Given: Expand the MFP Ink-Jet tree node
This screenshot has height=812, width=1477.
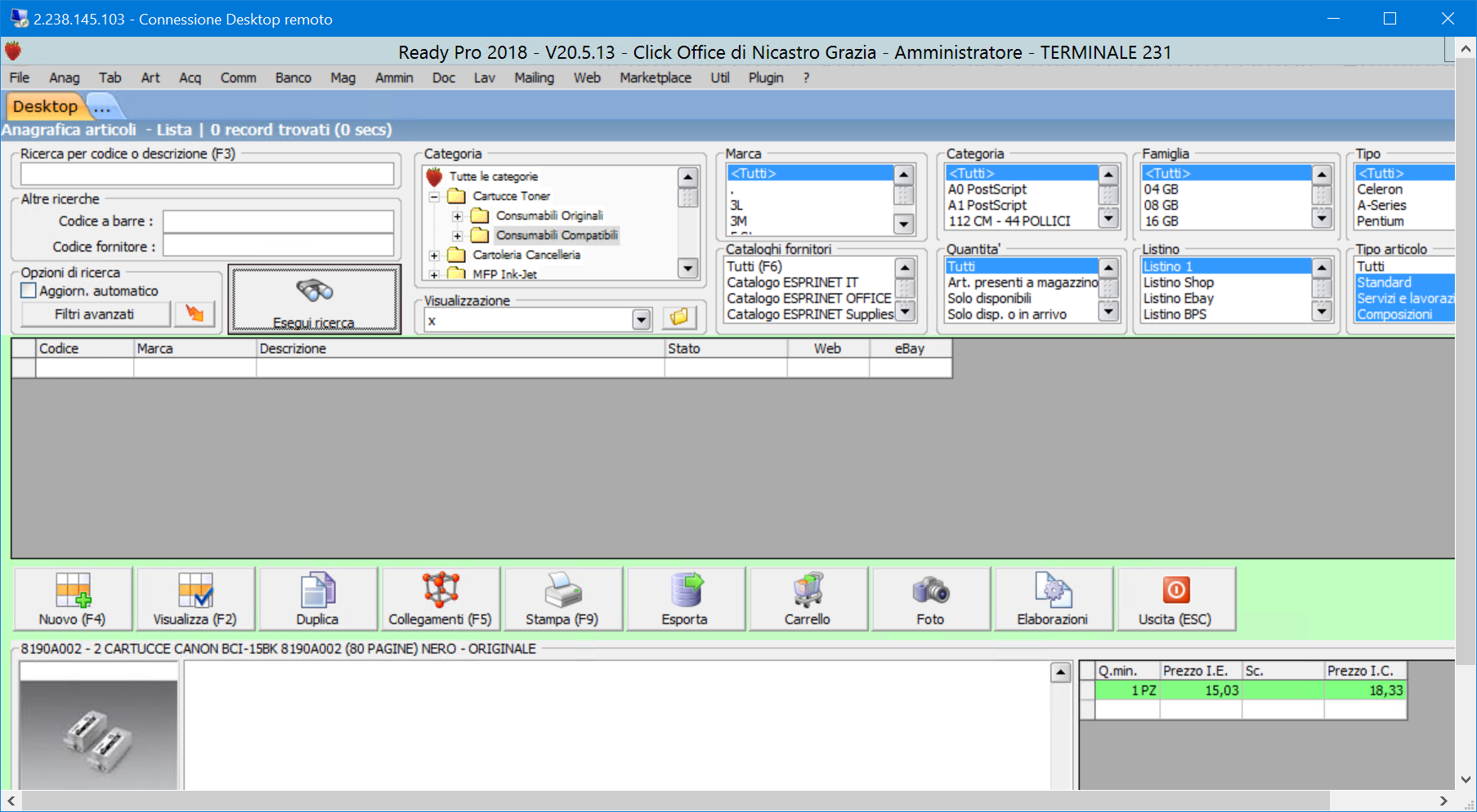Looking at the screenshot, I should point(435,275).
